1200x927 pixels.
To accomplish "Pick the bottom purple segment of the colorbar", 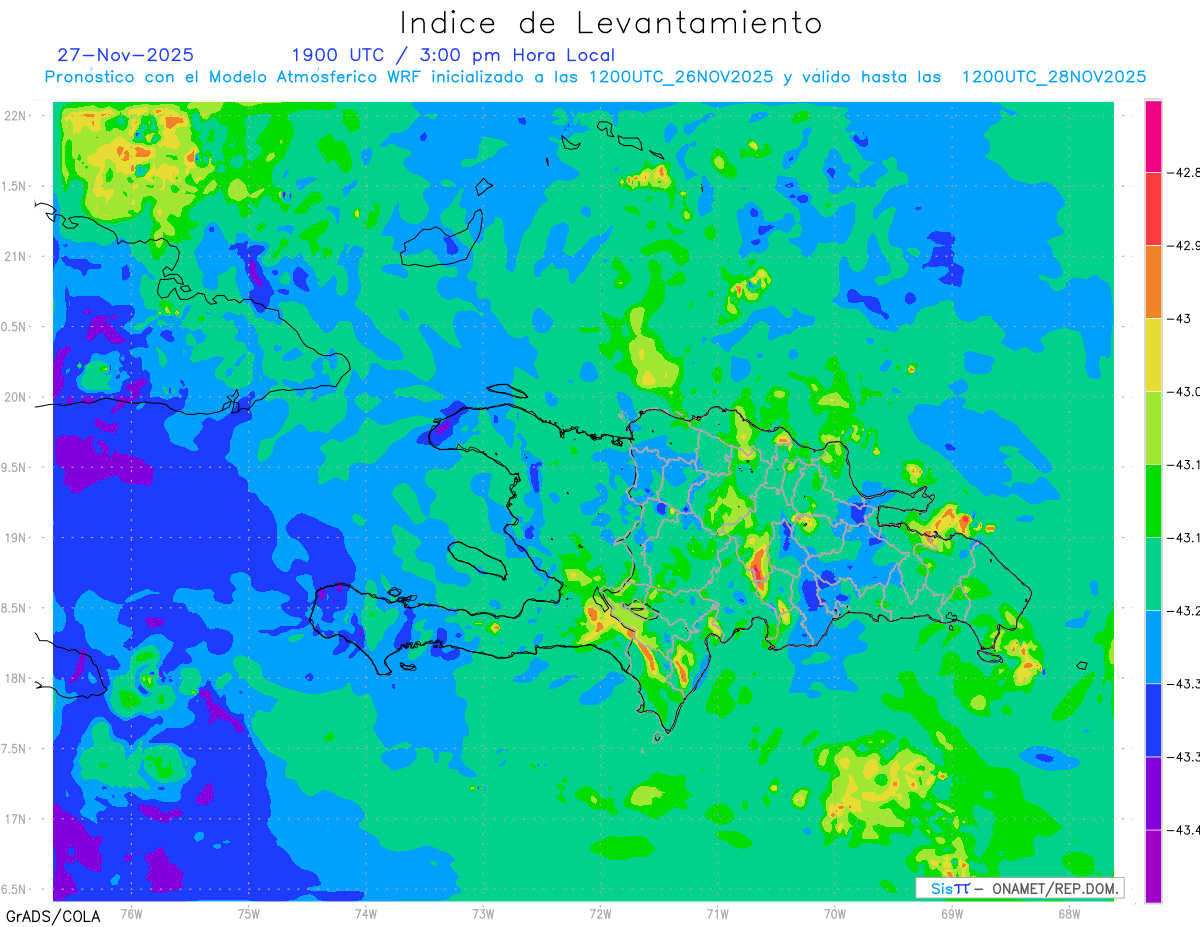I will 1153,866.
